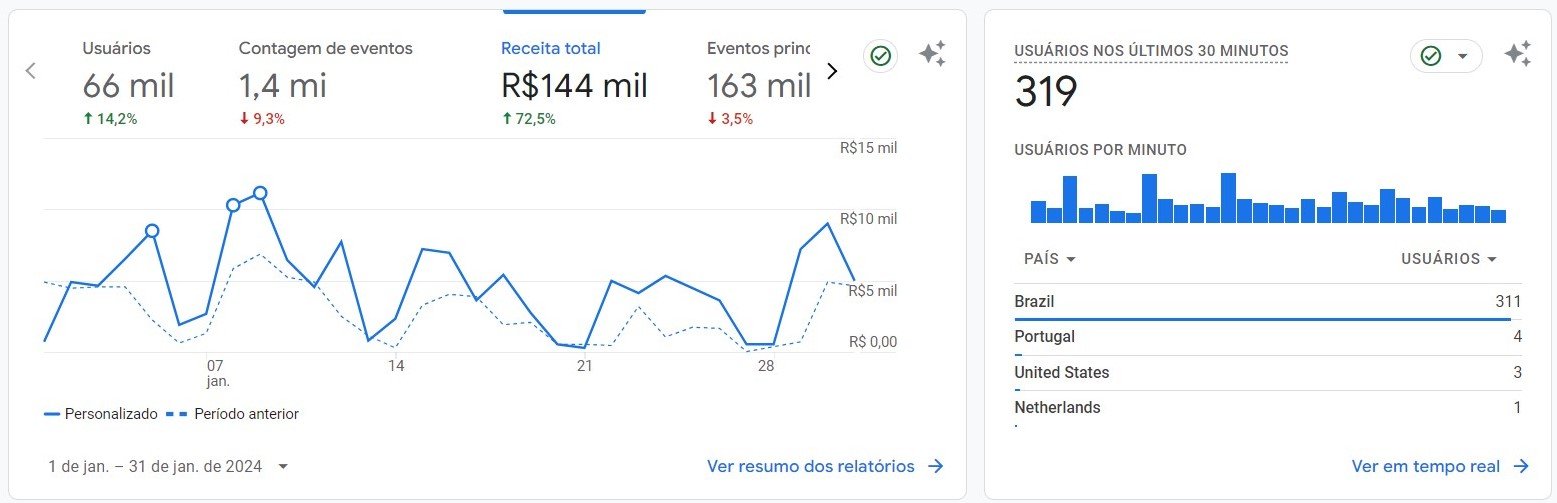Click the arrow beside Ver resumo dos relatórios
Viewport: 1557px width, 503px height.
pyautogui.click(x=936, y=466)
